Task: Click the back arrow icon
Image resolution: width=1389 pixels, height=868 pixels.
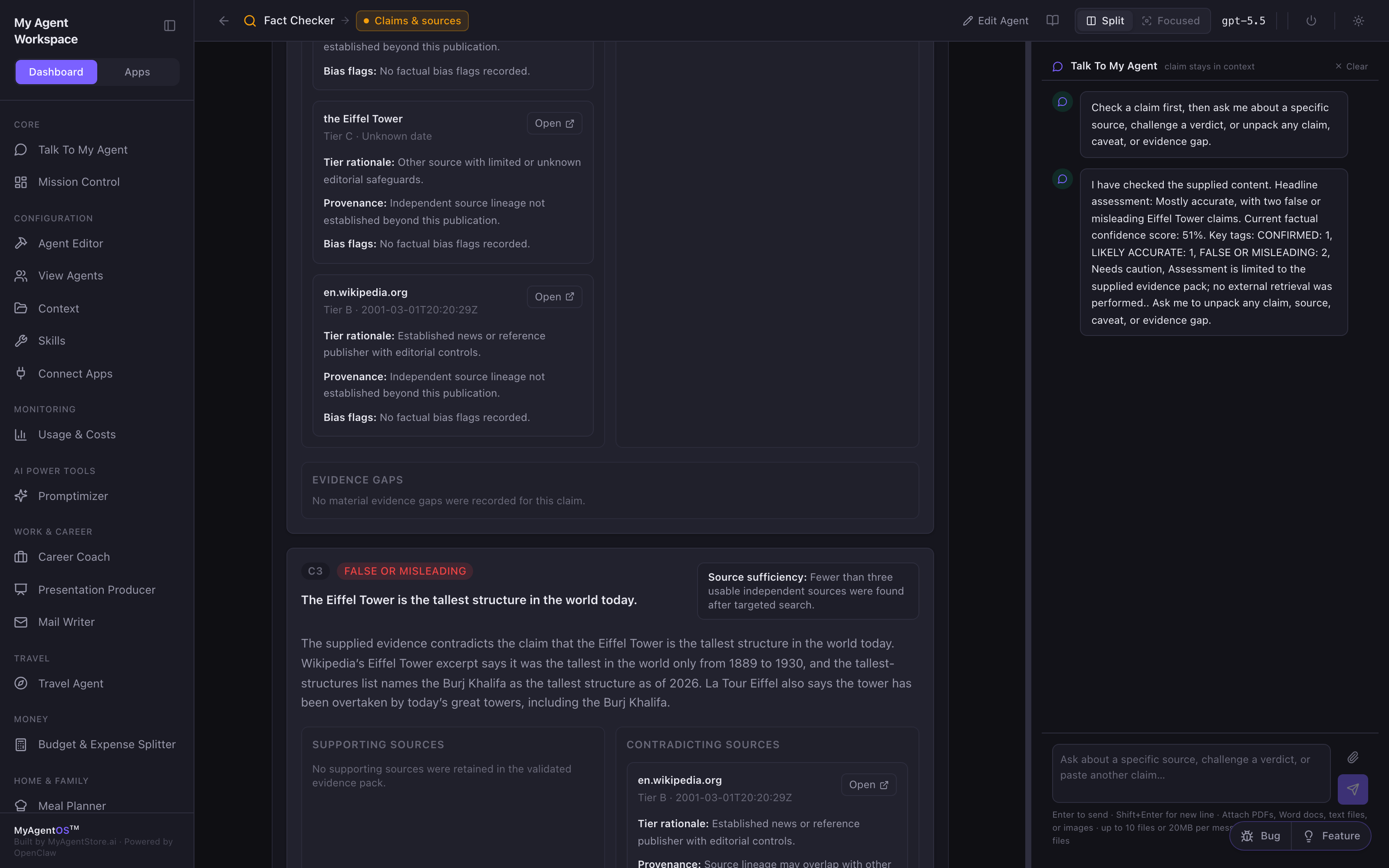Action: tap(224, 21)
